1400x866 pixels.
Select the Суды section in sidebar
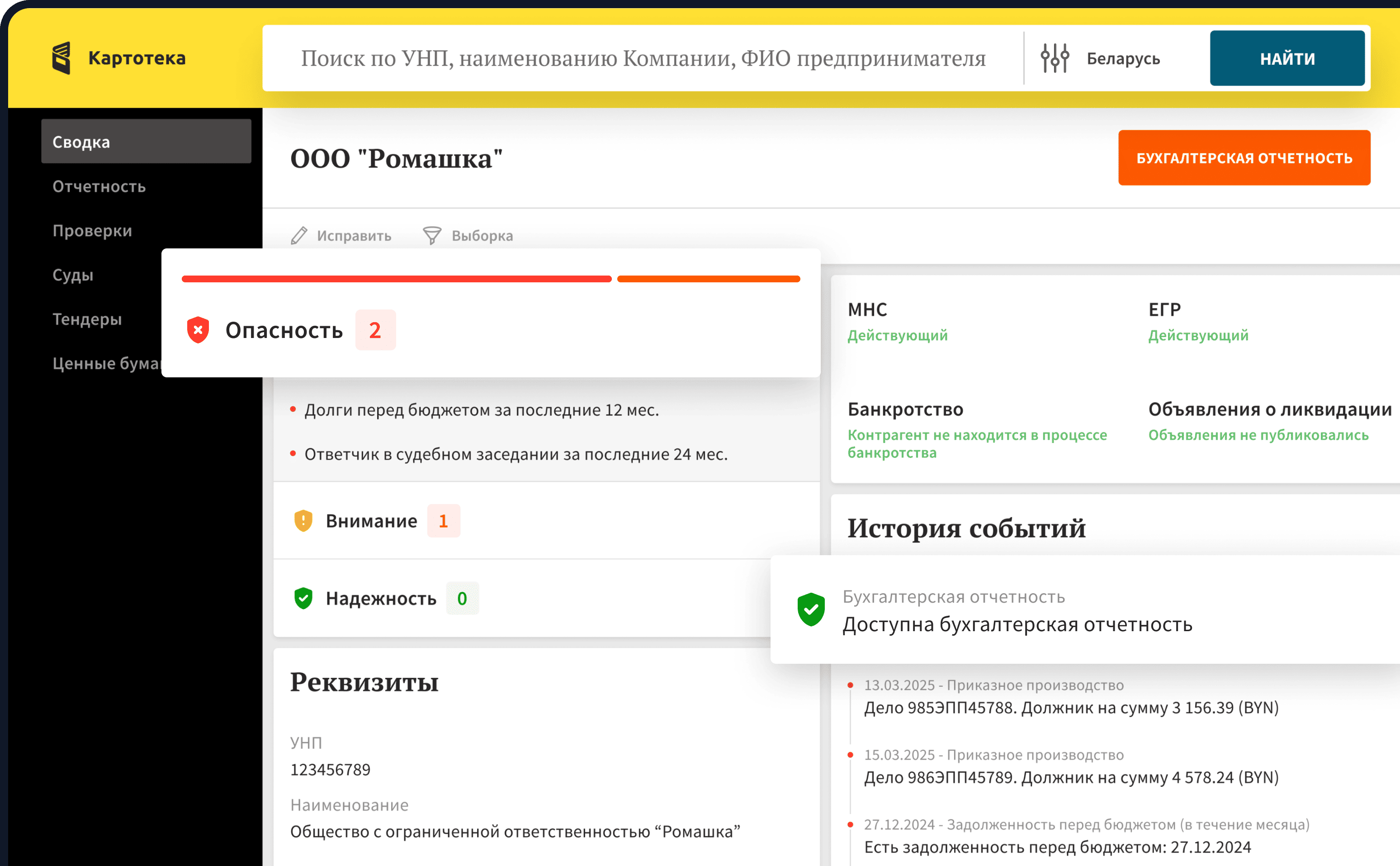tap(73, 275)
